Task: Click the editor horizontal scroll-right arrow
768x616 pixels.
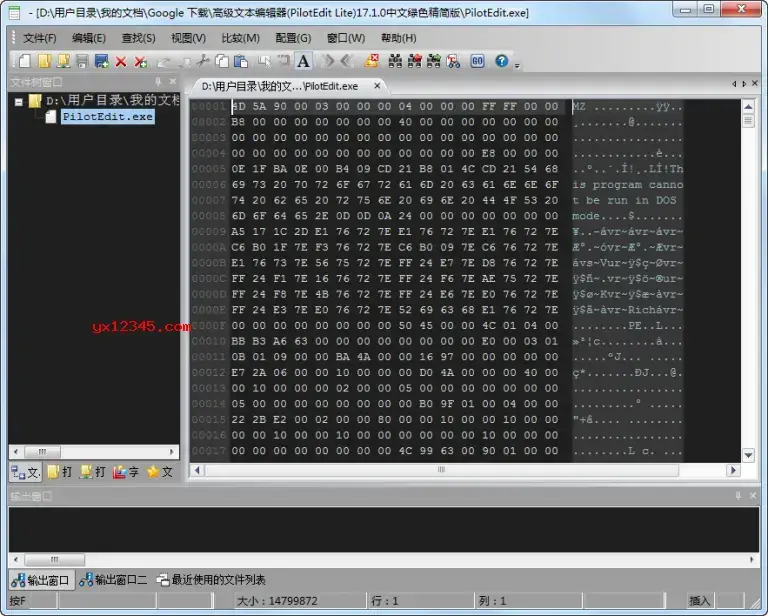Action: [x=733, y=470]
